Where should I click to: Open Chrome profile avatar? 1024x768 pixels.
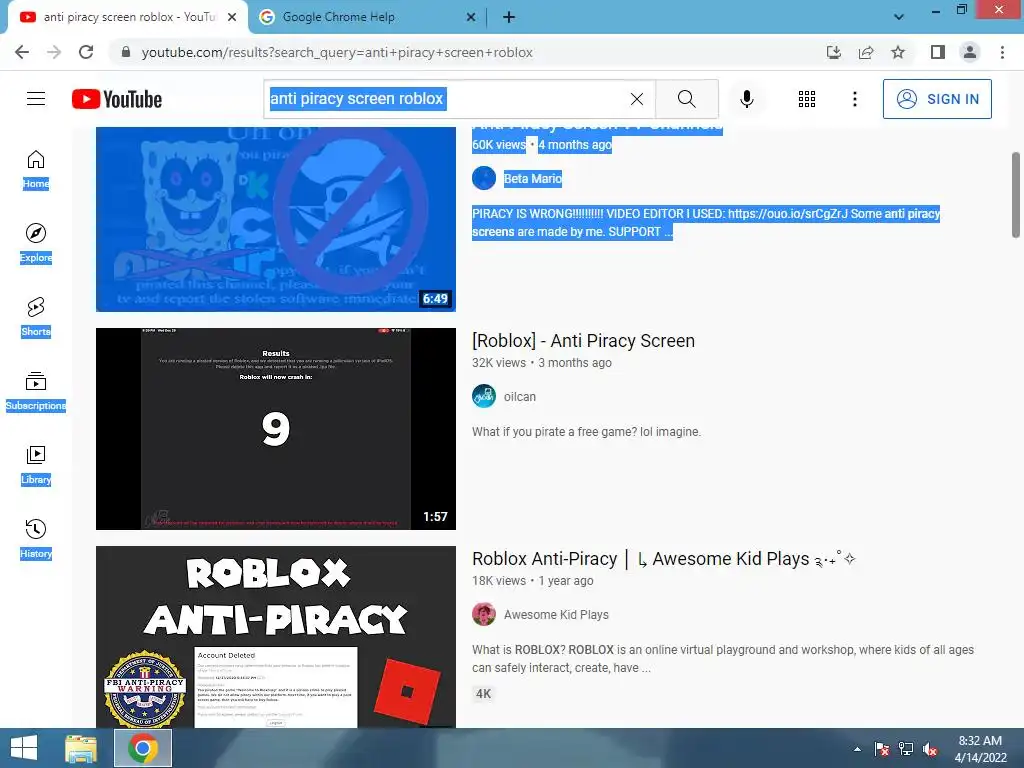[x=970, y=52]
